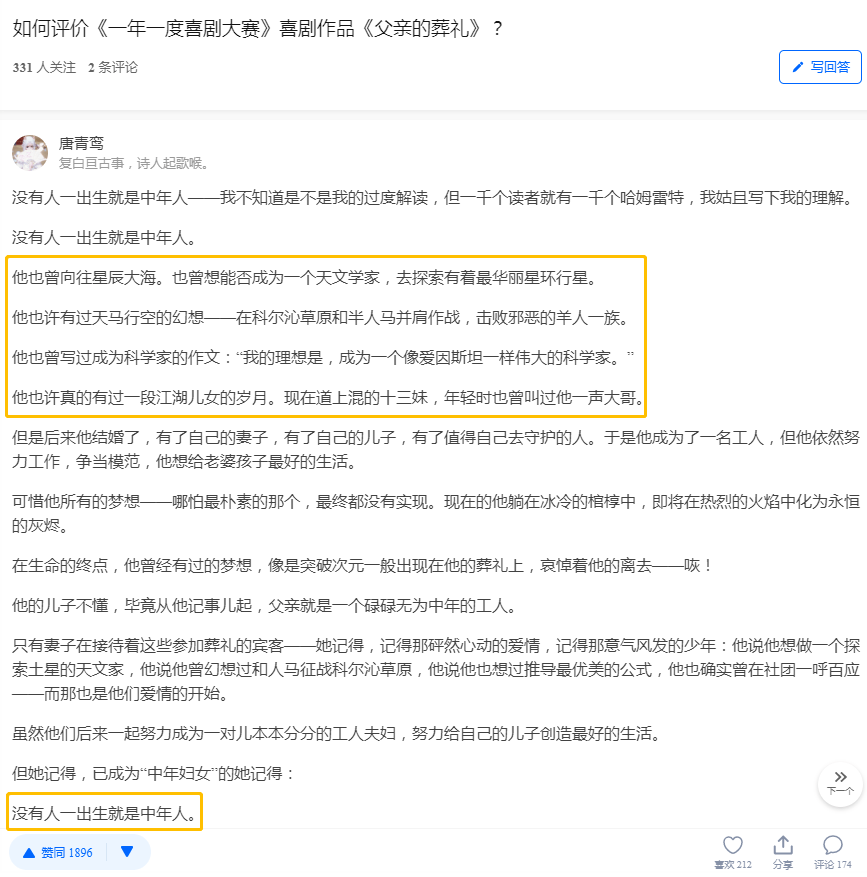867x877 pixels.
Task: Click the upvote triangle arrow icon
Action: [x=29, y=853]
